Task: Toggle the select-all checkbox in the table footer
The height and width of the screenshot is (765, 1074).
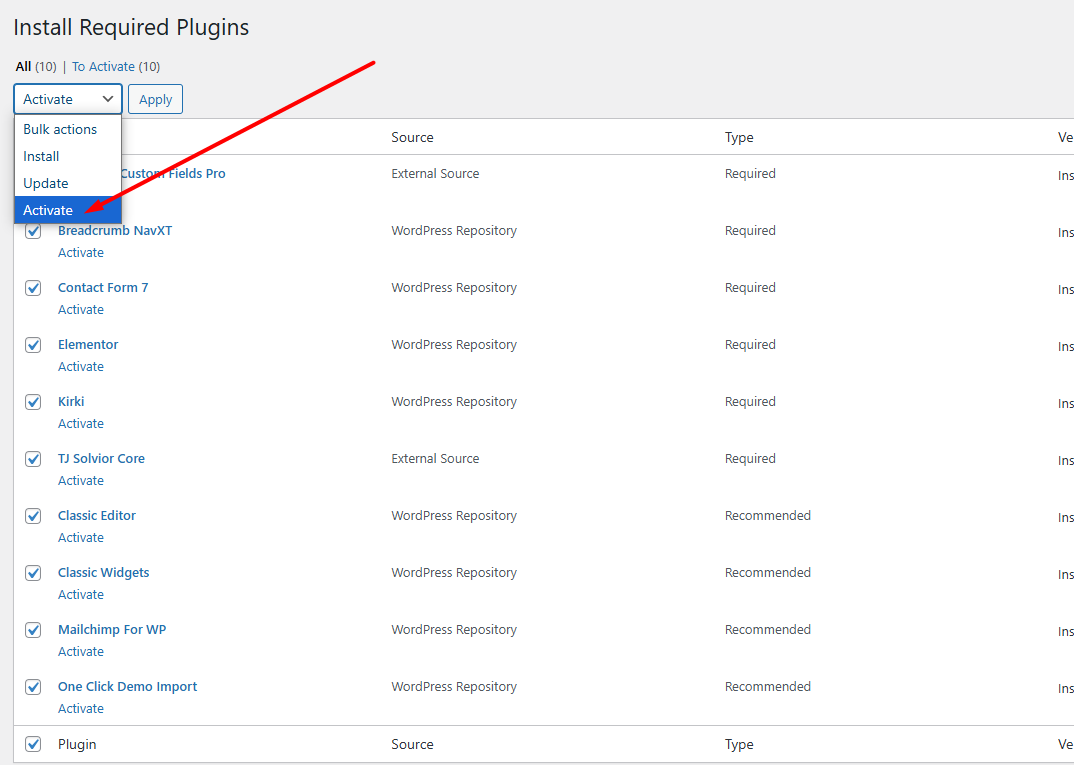Action: tap(33, 744)
